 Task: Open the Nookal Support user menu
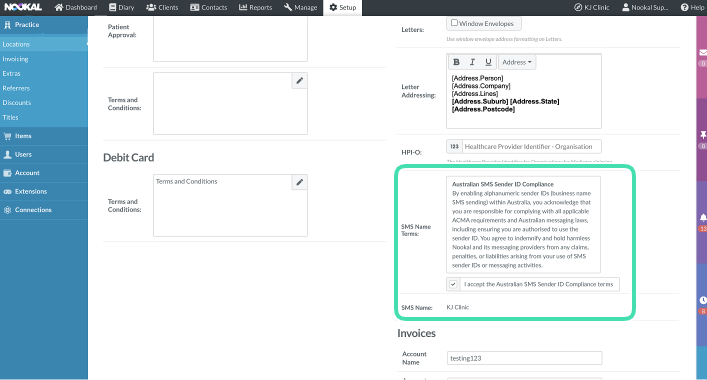[645, 7]
